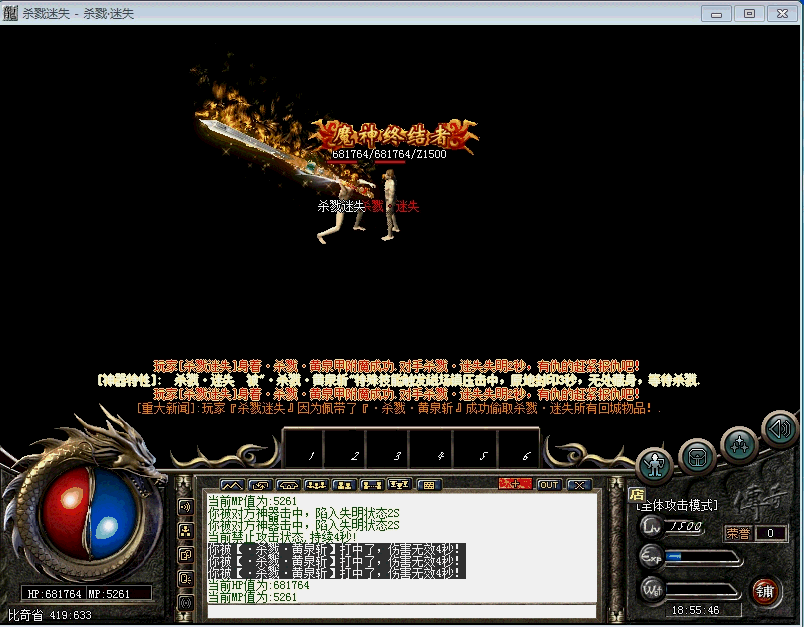Image resolution: width=804 pixels, height=627 pixels.
Task: Toggle the bottom broadcast channel side button
Action: pos(186,602)
